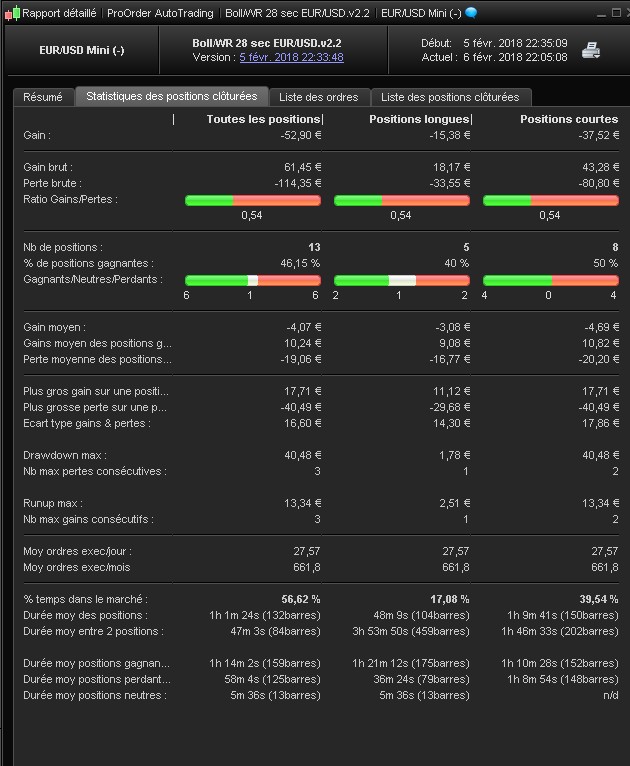Go to the Liste des positions clôturées tab

point(450,97)
